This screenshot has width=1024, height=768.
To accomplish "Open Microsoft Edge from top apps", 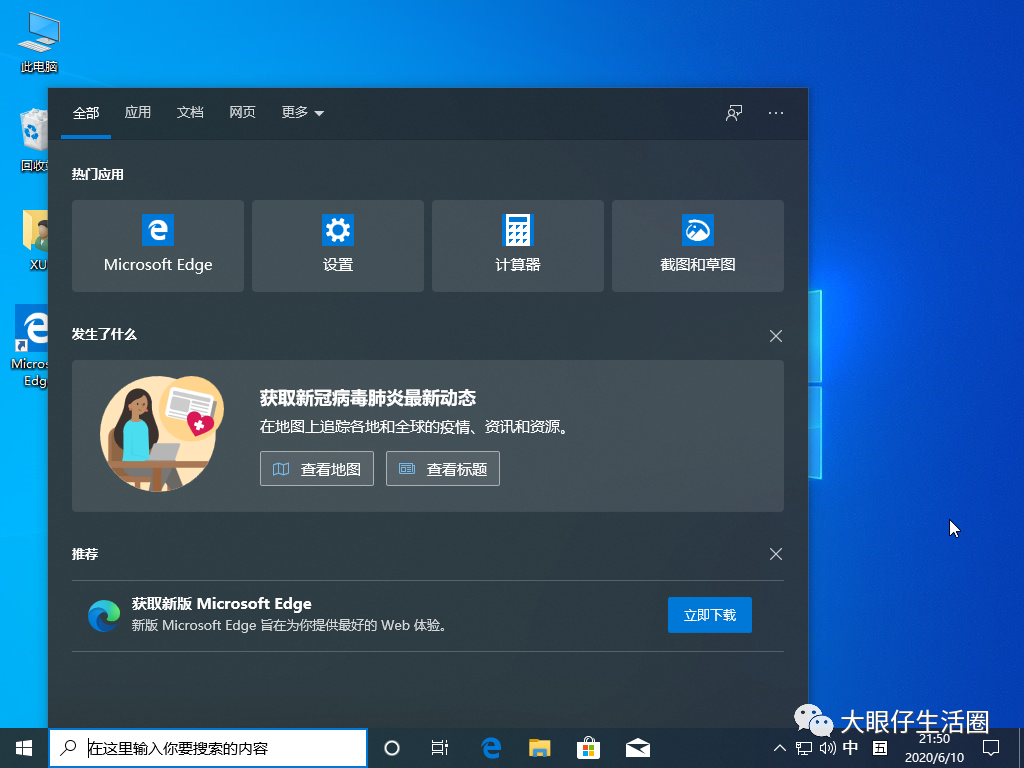I will coord(158,246).
